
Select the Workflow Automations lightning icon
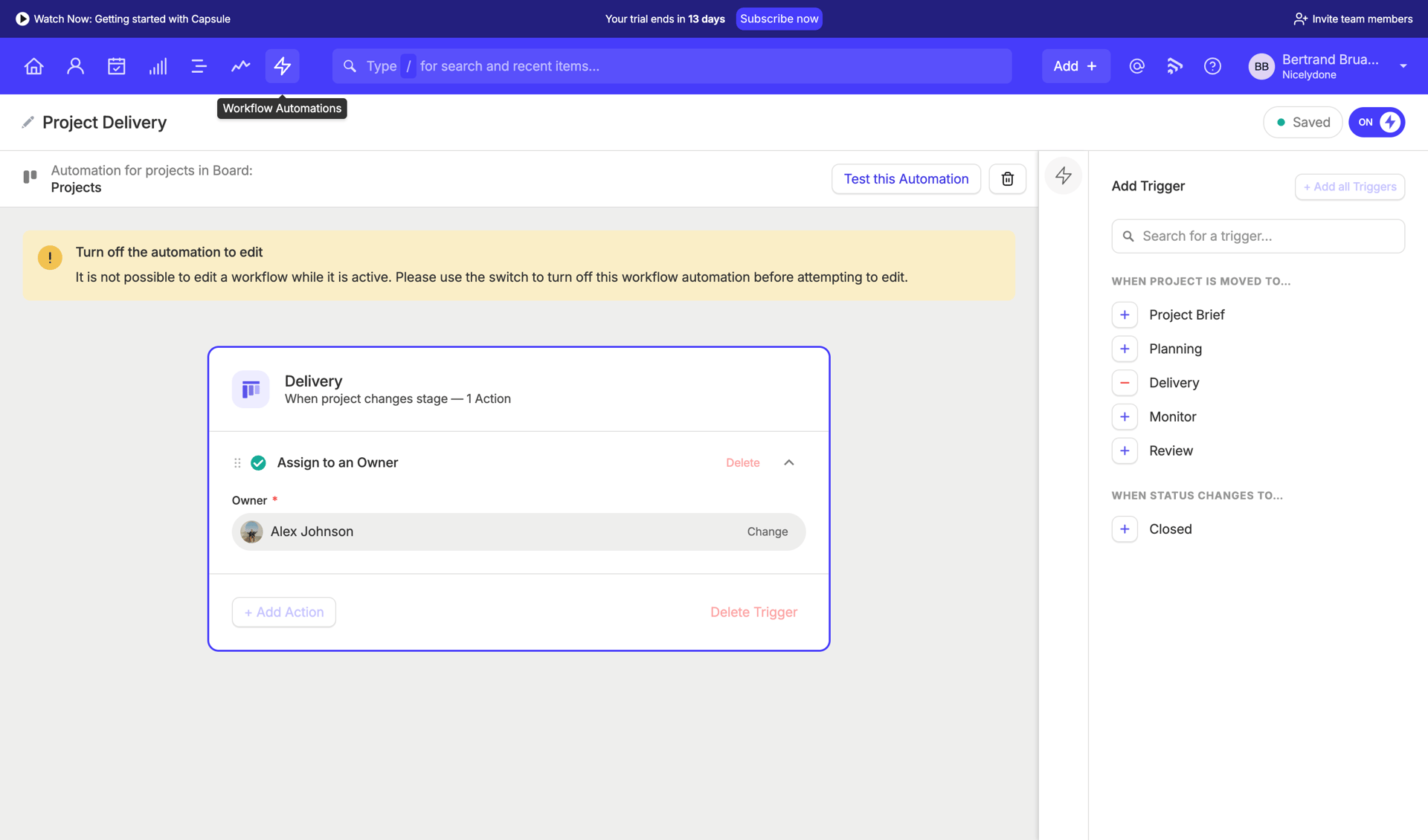click(282, 65)
